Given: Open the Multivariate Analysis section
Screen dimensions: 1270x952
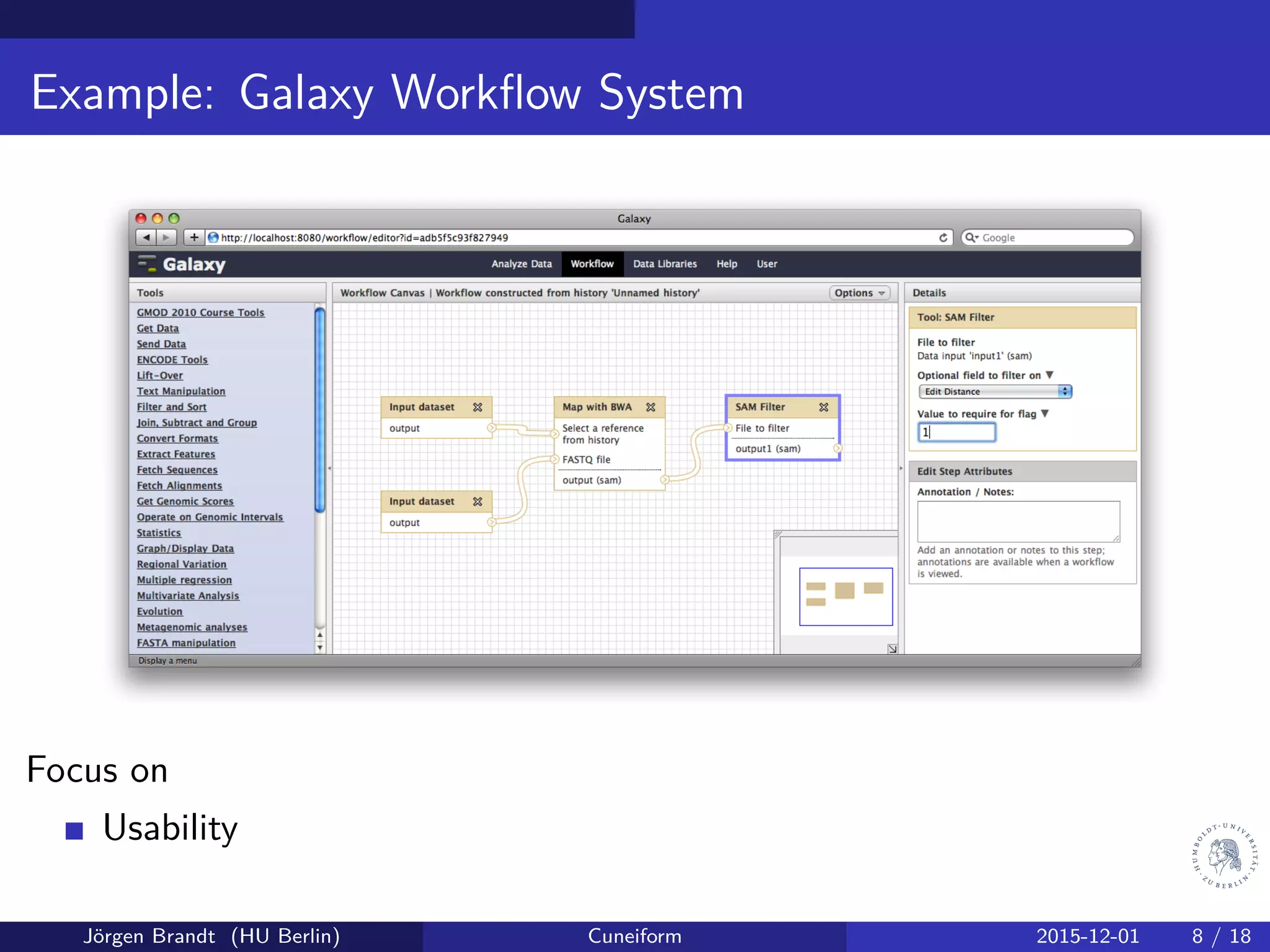Looking at the screenshot, I should (x=188, y=596).
